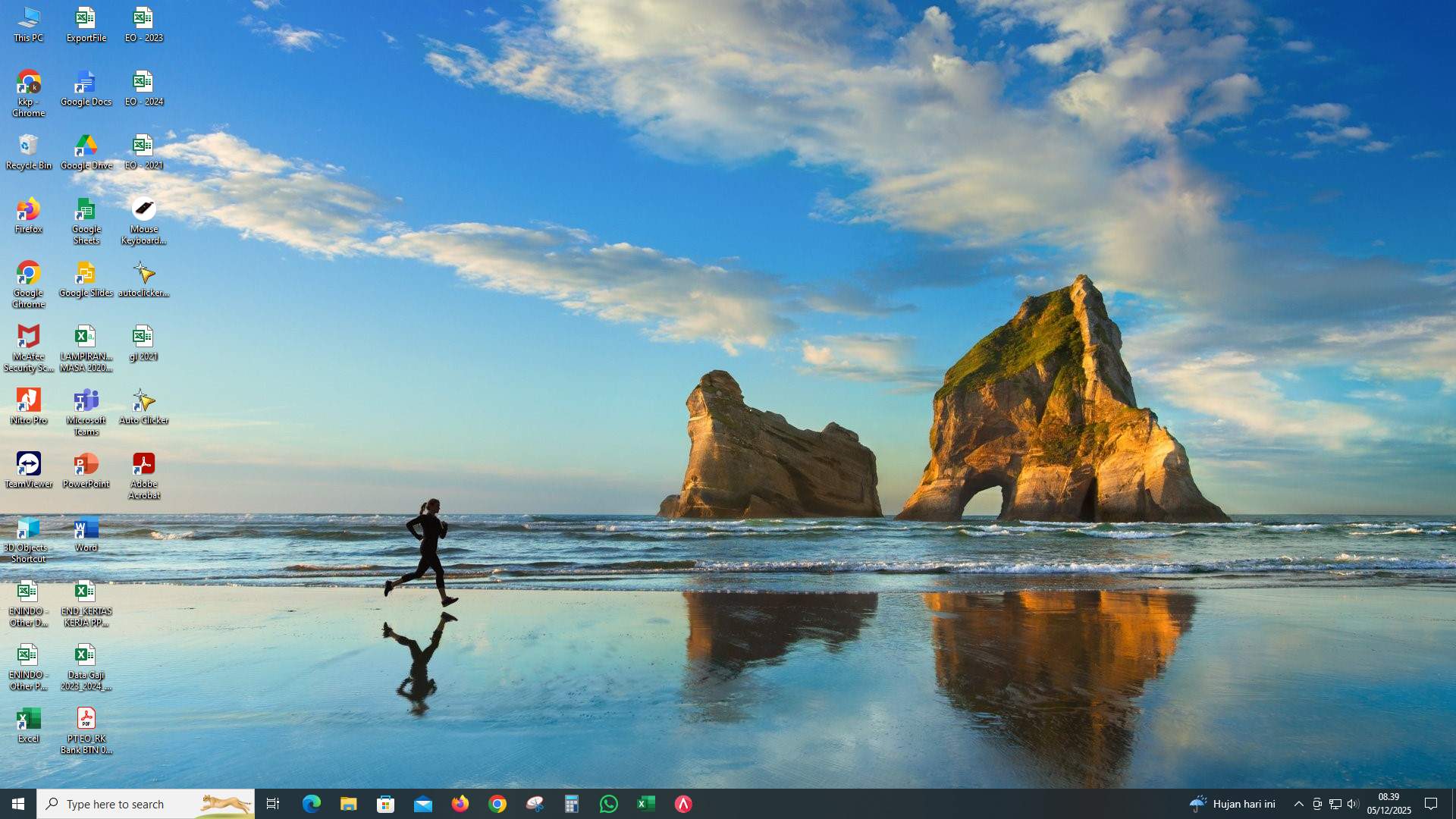Image resolution: width=1456 pixels, height=819 pixels.
Task: Open the Action Center notifications panel
Action: [x=1430, y=804]
